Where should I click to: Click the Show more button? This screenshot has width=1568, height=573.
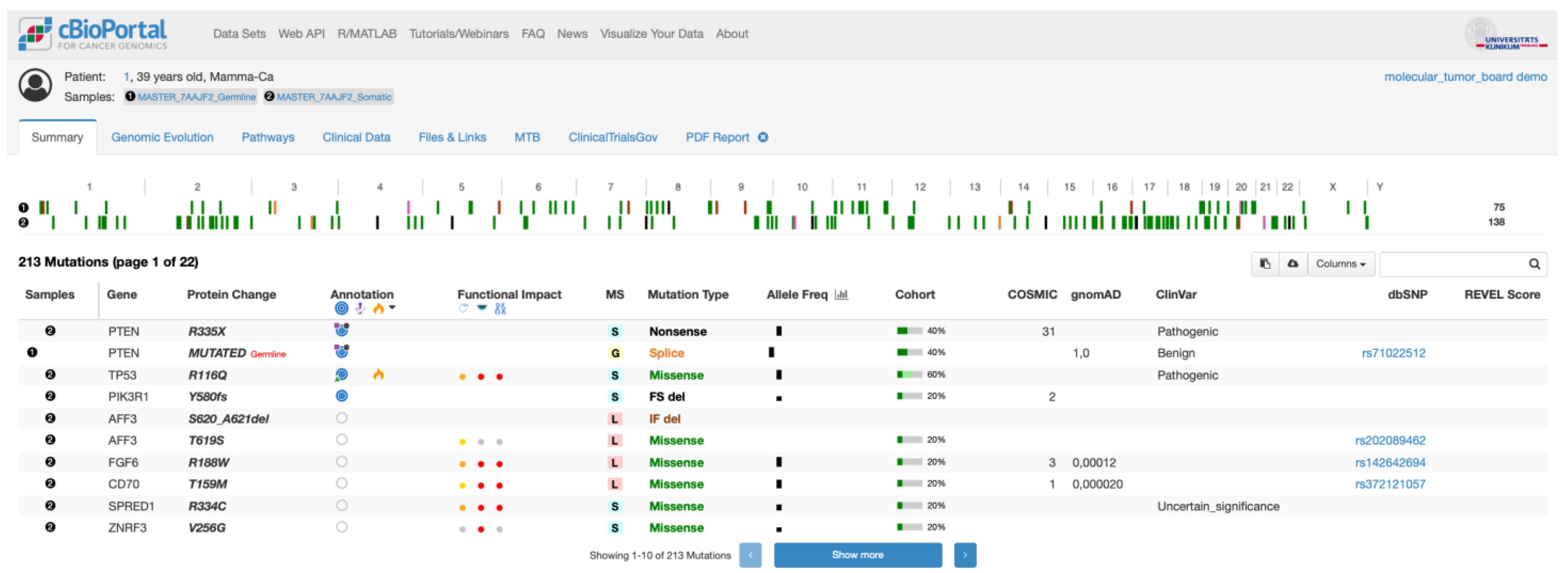[x=857, y=555]
